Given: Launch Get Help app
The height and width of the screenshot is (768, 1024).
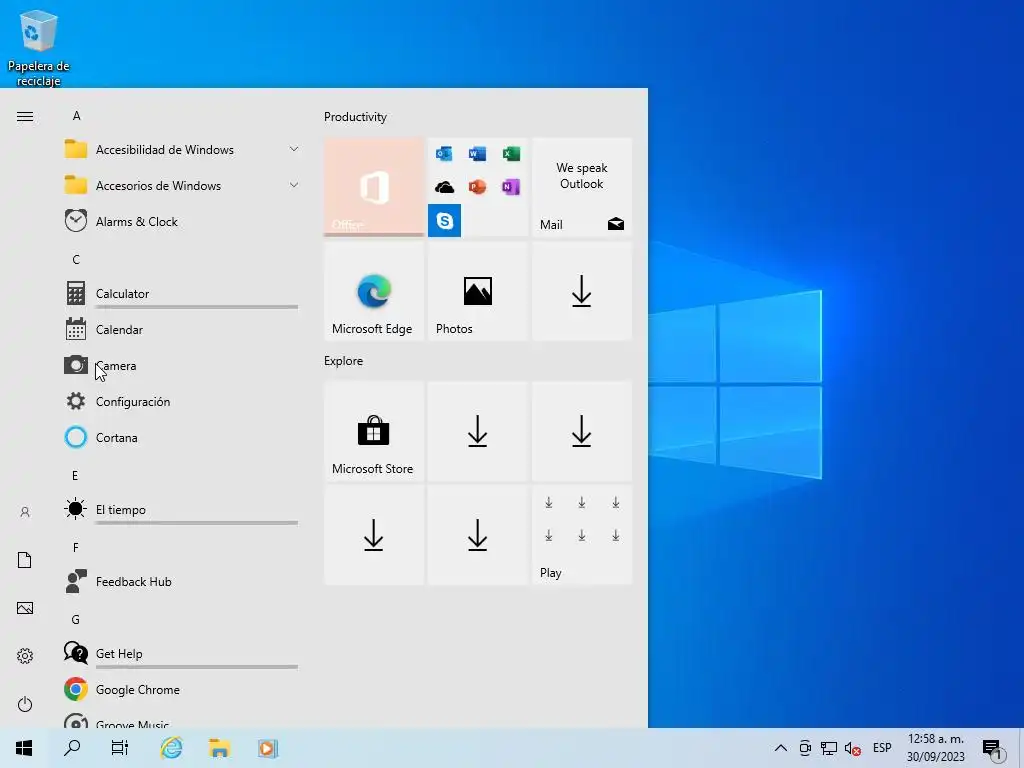Looking at the screenshot, I should pos(182,653).
